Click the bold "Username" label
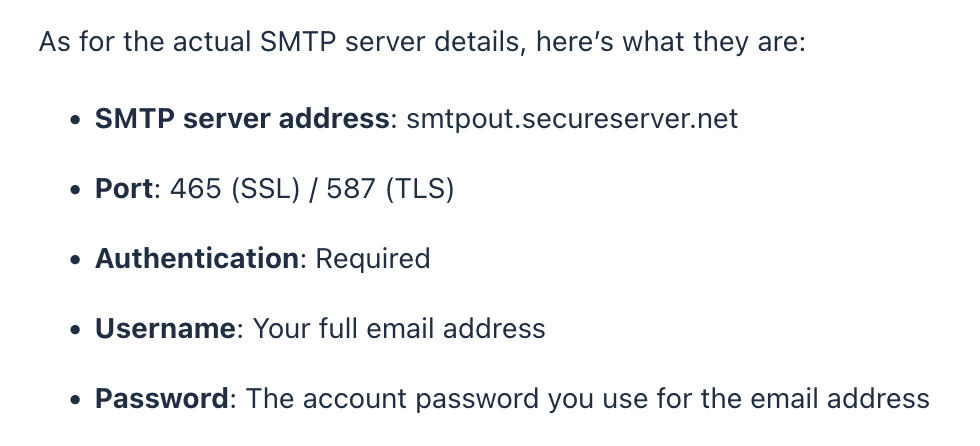 click(165, 329)
